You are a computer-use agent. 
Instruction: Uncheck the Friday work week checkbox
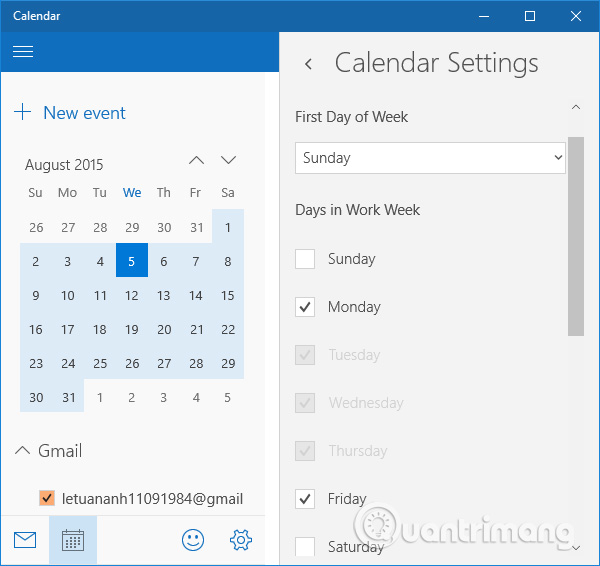pyautogui.click(x=305, y=499)
